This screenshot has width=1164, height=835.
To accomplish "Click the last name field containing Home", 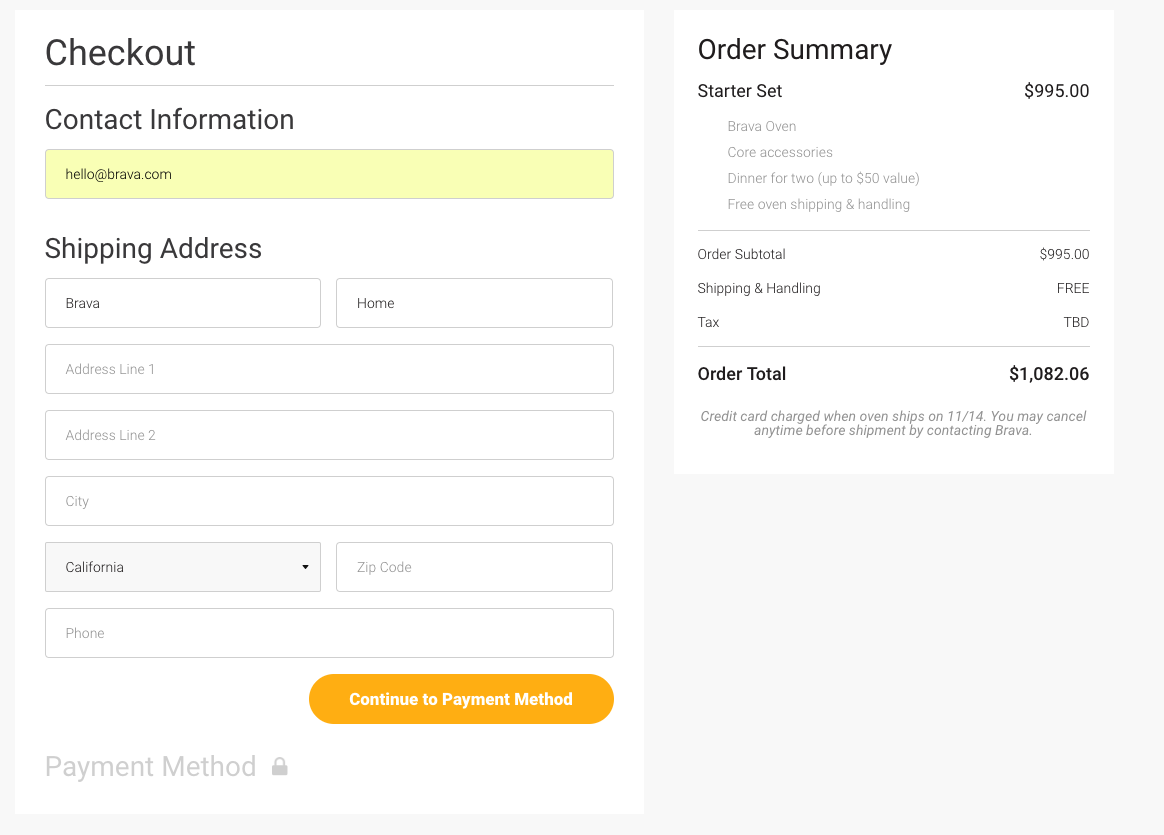I will (474, 303).
